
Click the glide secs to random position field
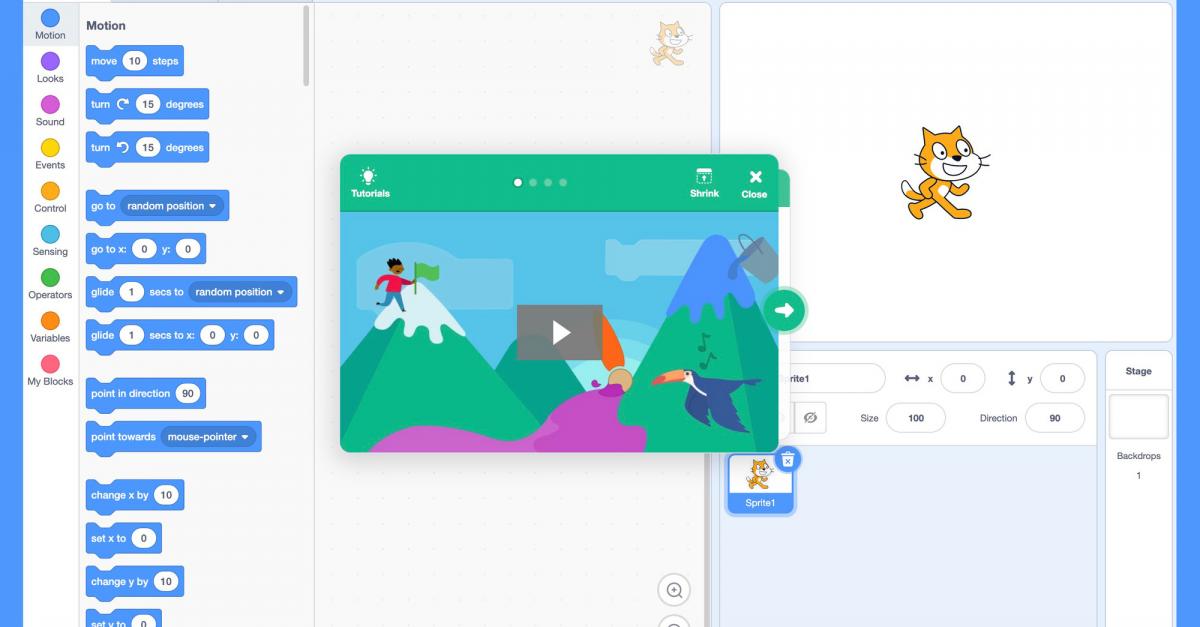pyautogui.click(x=131, y=292)
